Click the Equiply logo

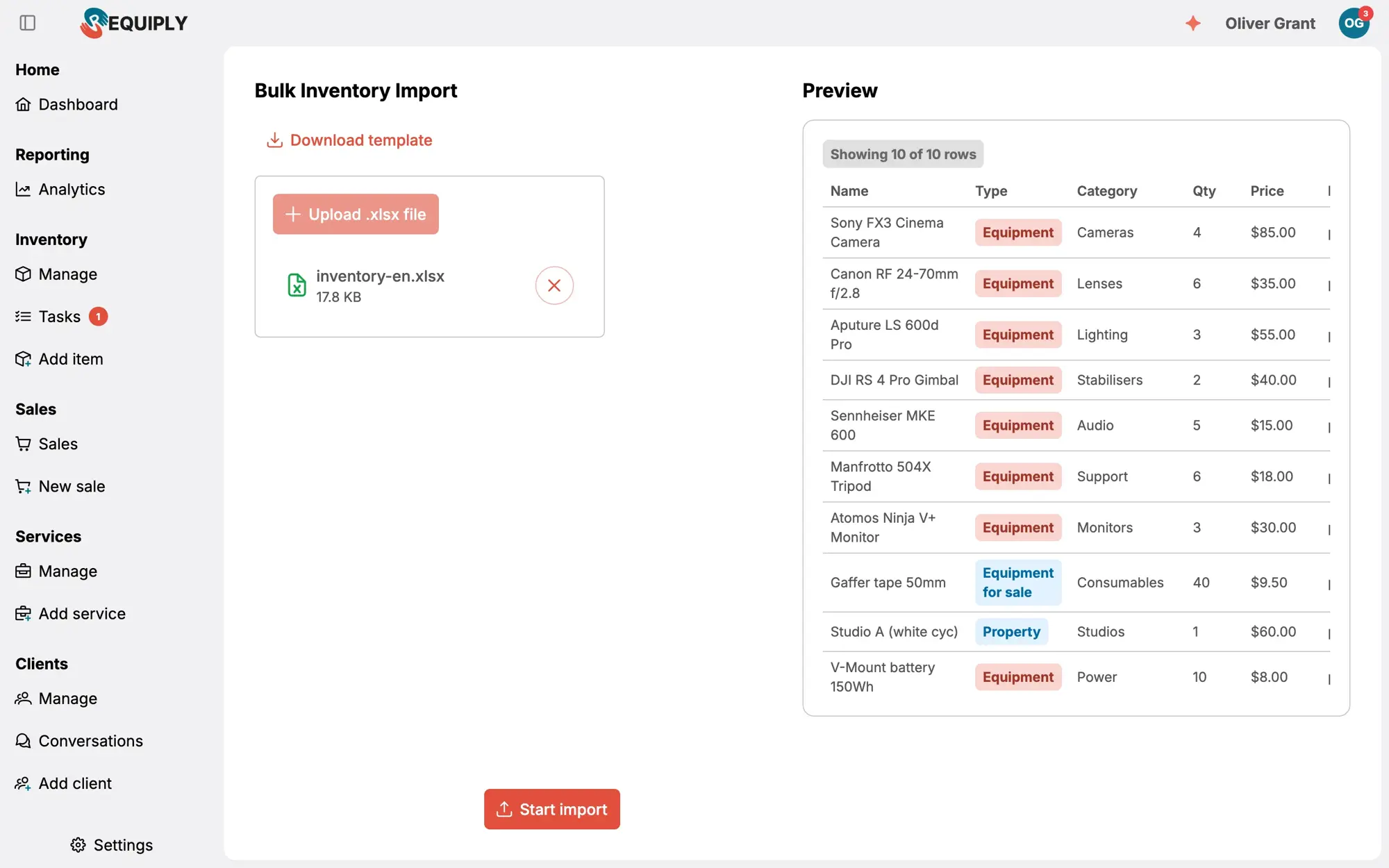pos(133,23)
